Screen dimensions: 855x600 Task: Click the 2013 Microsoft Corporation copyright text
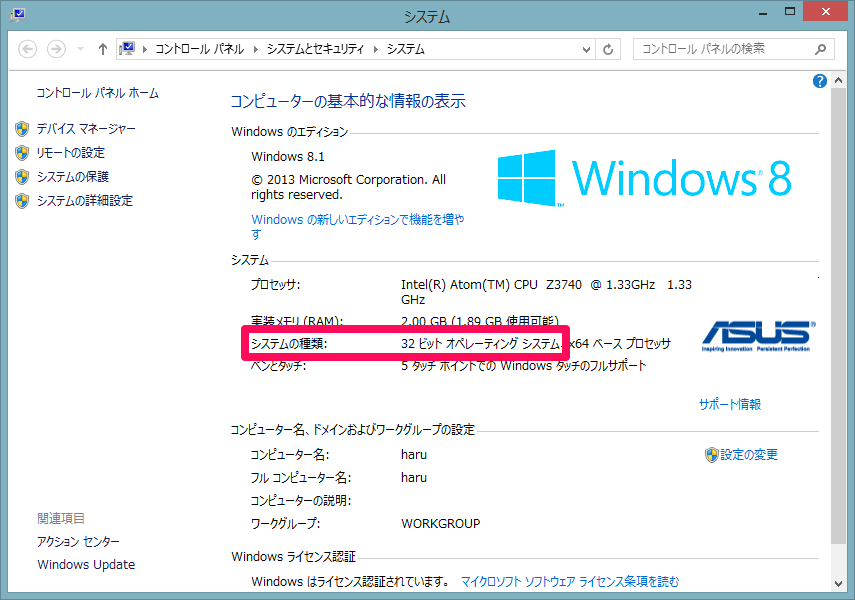click(348, 187)
